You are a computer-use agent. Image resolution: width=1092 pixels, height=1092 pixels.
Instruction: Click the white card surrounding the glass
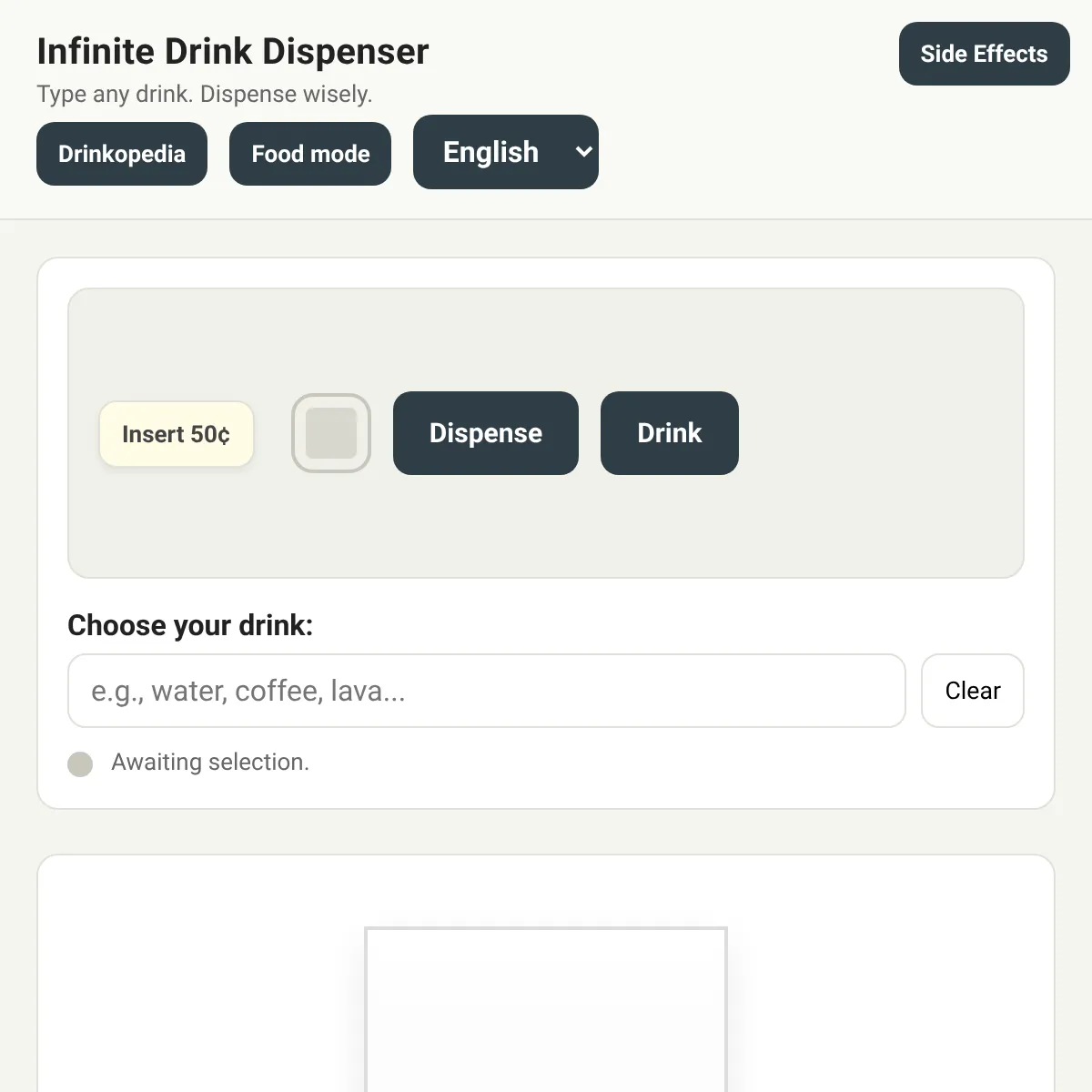200,983
